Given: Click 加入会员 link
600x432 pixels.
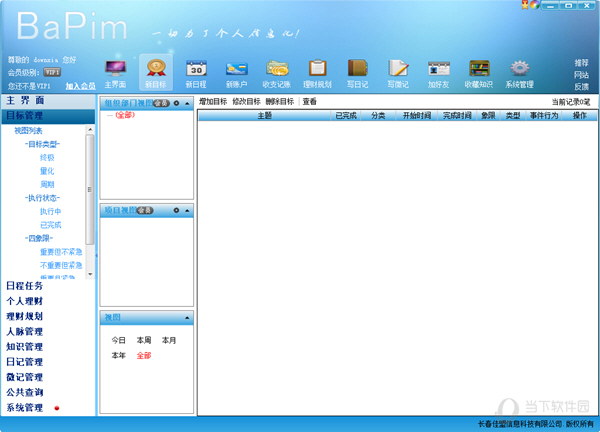Looking at the screenshot, I should tap(80, 86).
